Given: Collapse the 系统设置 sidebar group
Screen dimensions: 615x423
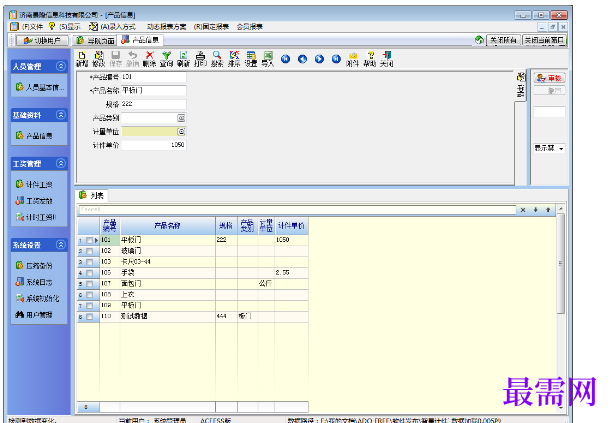Looking at the screenshot, I should coord(60,244).
